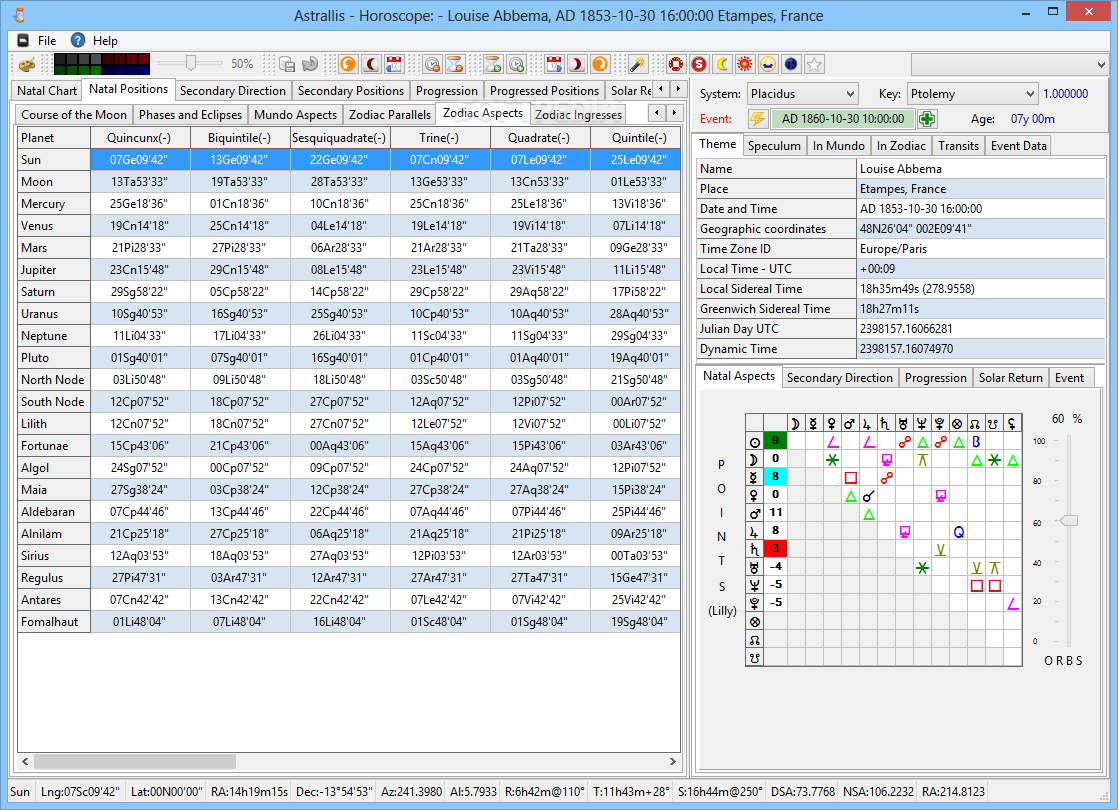Click the clock with plus icon

[x=516, y=65]
